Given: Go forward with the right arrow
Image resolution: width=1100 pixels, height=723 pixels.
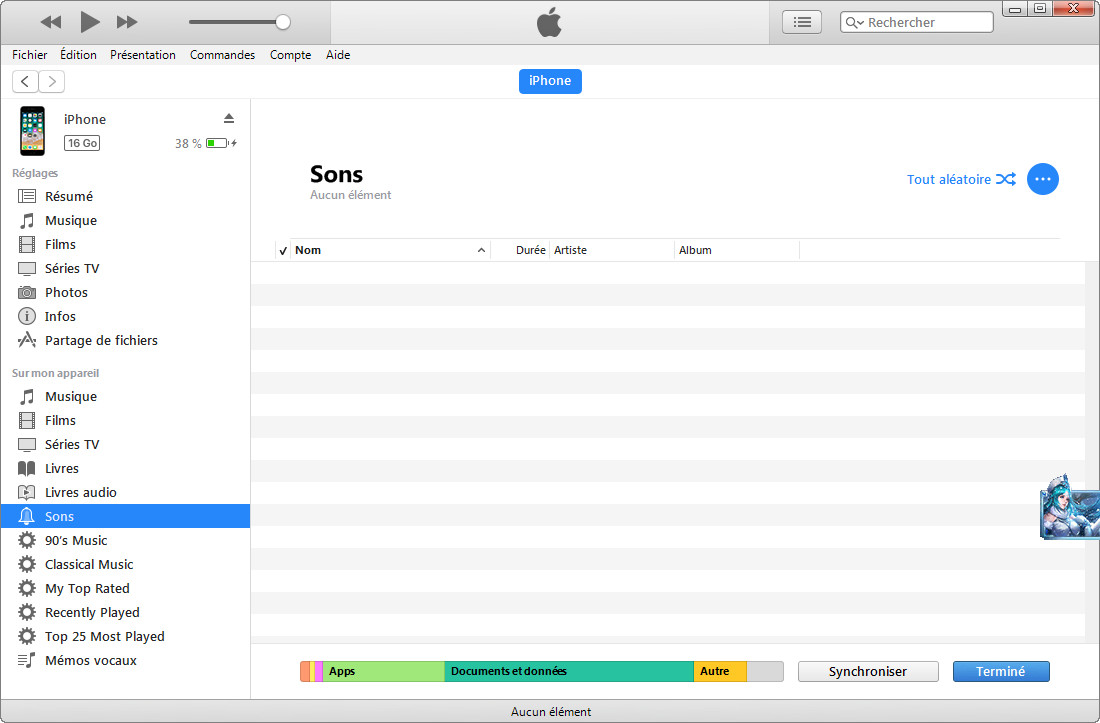Looking at the screenshot, I should click(52, 81).
